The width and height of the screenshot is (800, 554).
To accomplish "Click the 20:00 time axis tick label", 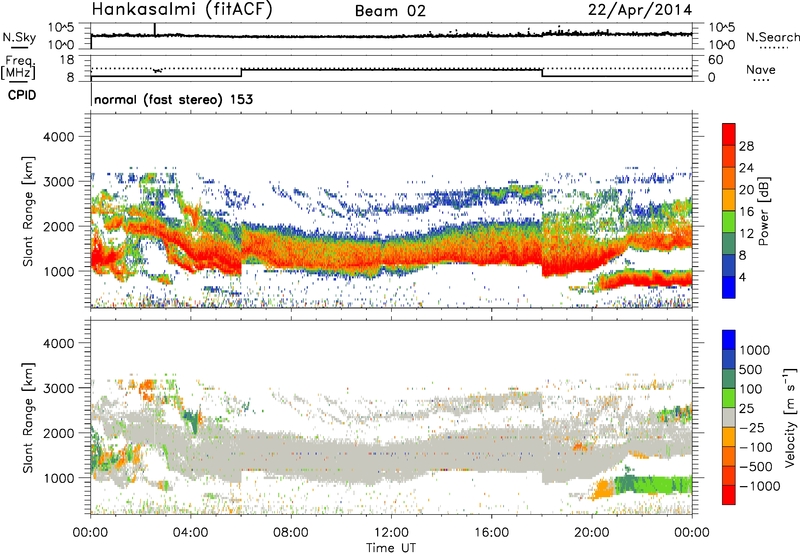I will 591,533.
